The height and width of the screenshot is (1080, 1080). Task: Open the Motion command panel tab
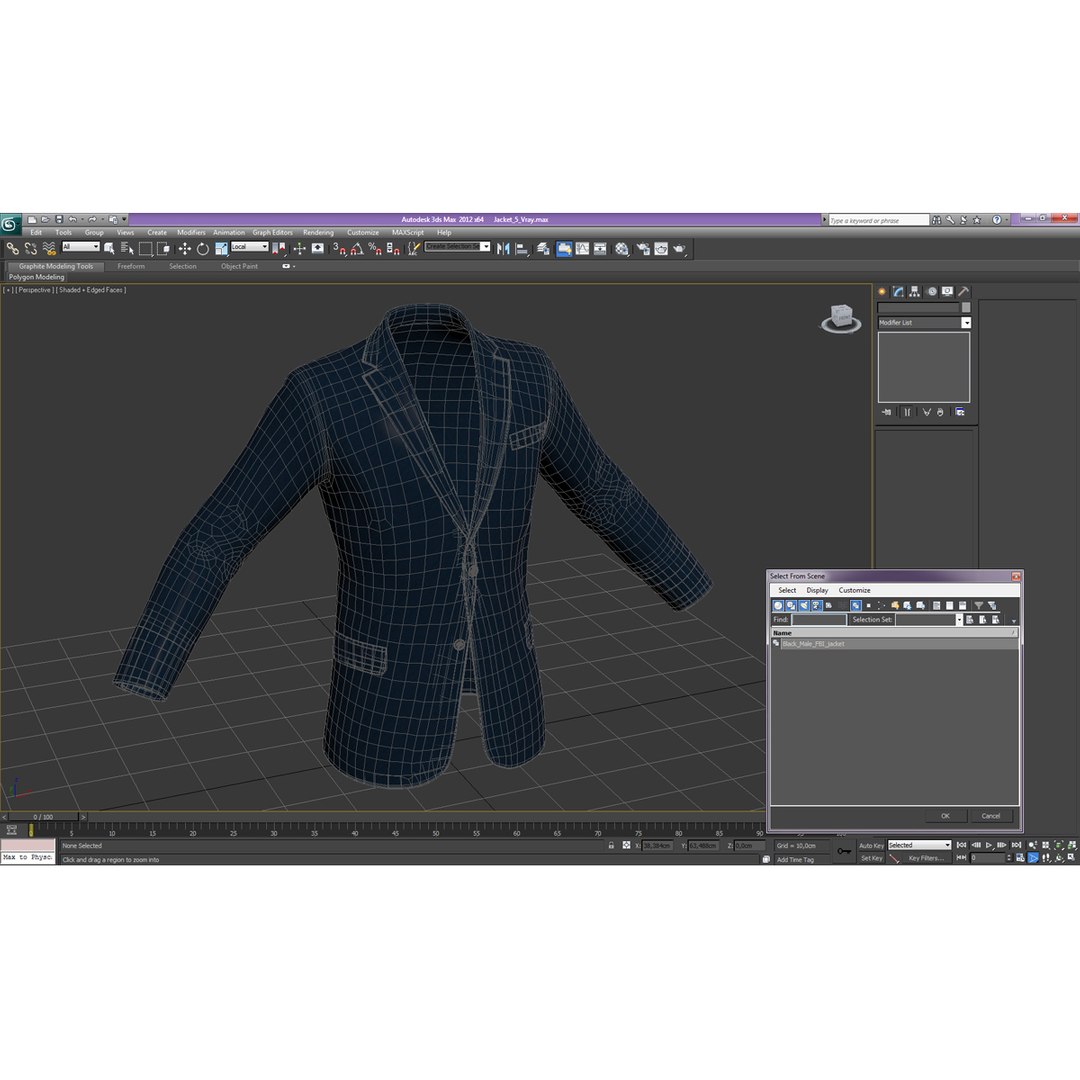(931, 291)
